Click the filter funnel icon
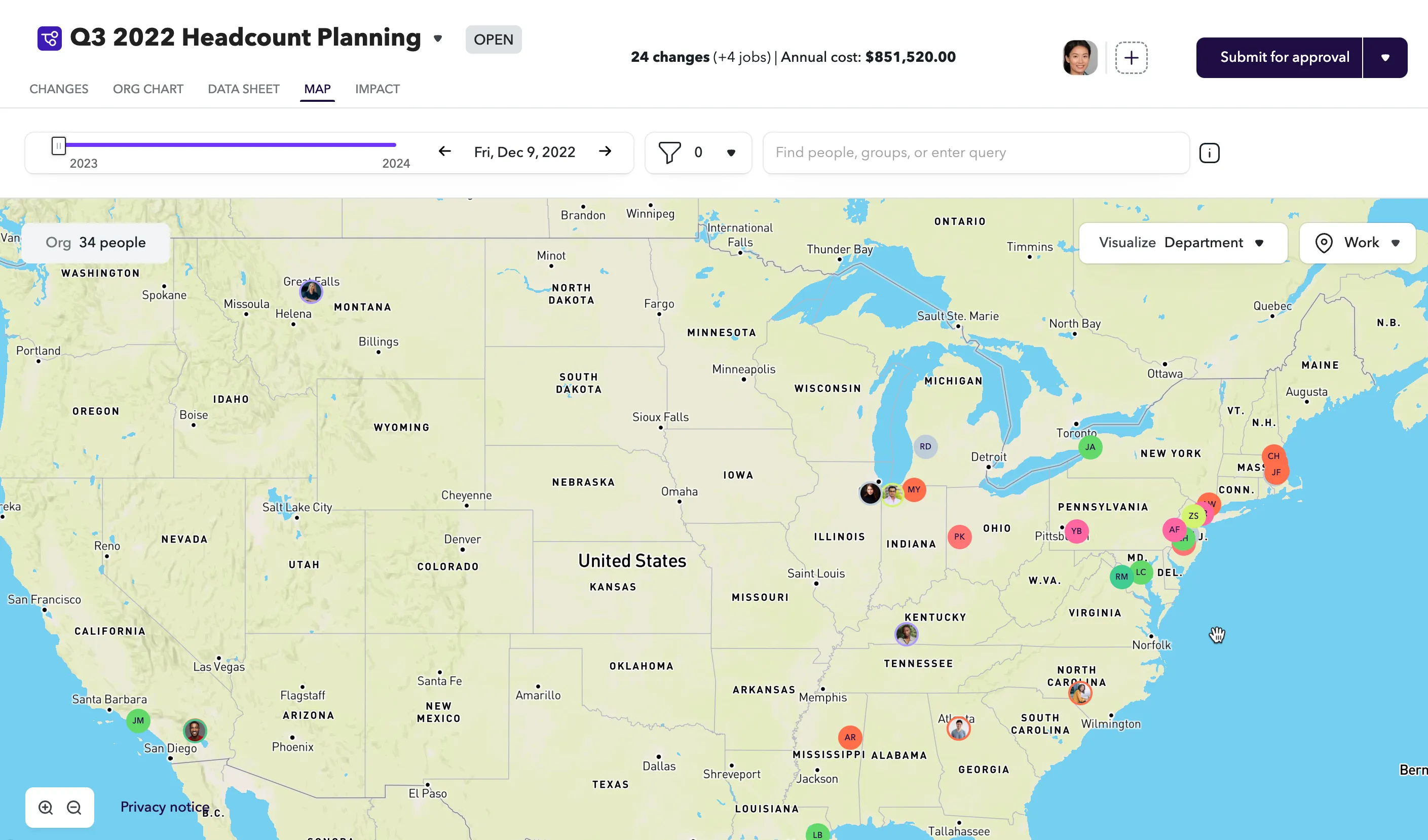Screen dimensions: 1428x840 click(x=669, y=152)
